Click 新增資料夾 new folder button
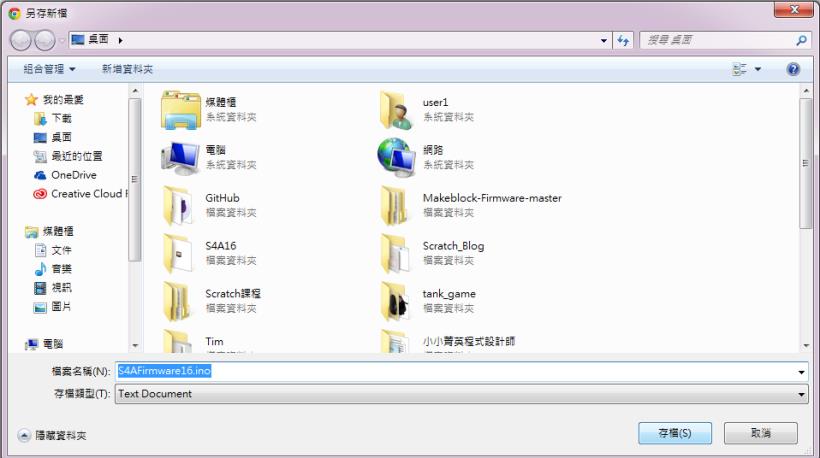The height and width of the screenshot is (458, 820). 127,69
